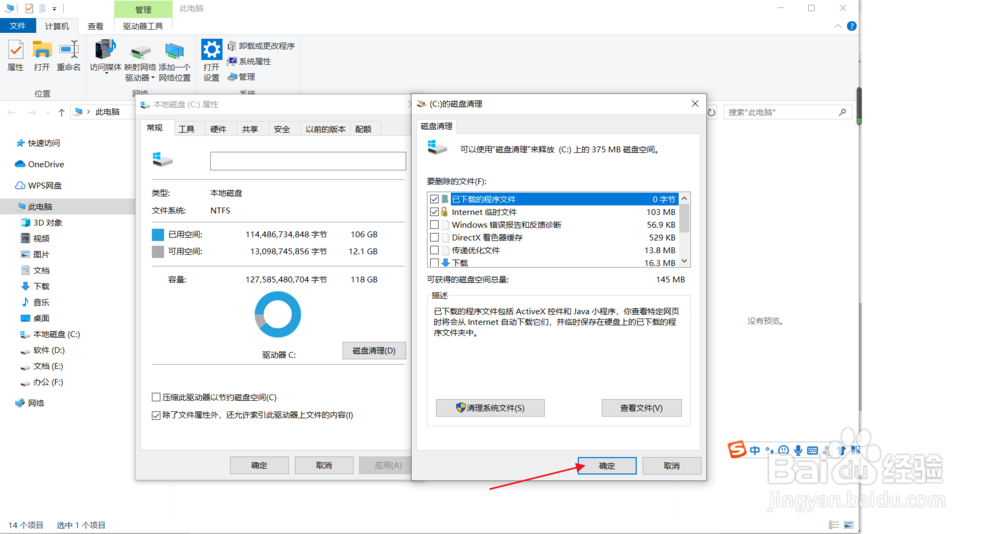Image resolution: width=1000 pixels, height=534 pixels.
Task: Open the help question-mark icon
Action: pos(851,26)
